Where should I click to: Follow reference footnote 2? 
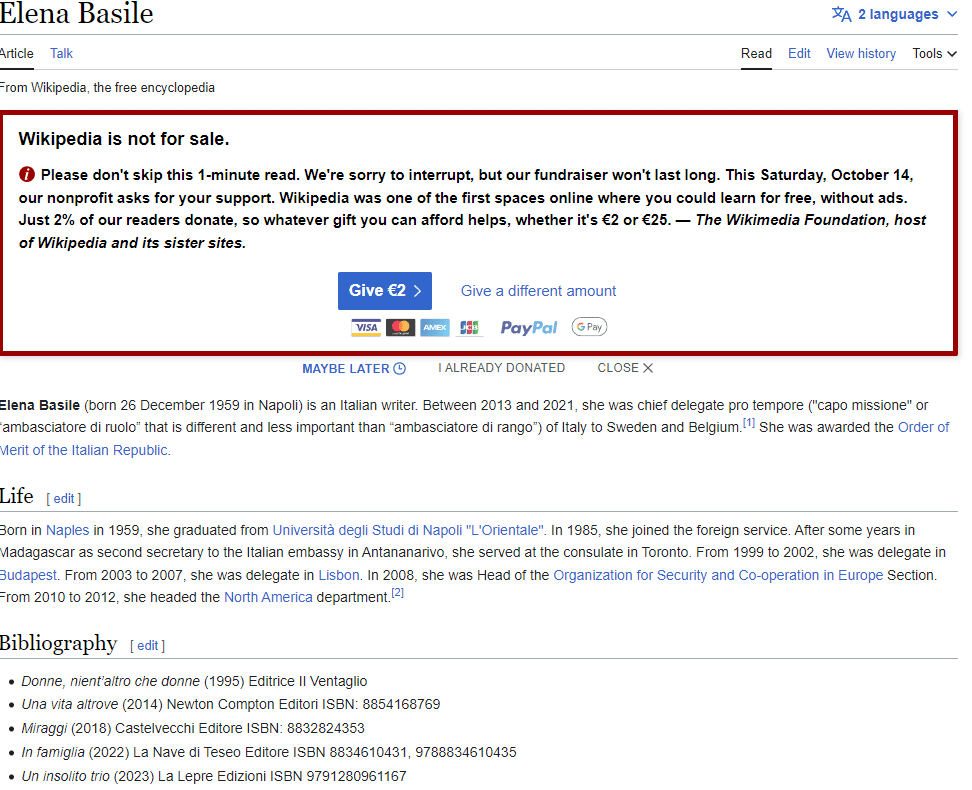pyautogui.click(x=397, y=593)
